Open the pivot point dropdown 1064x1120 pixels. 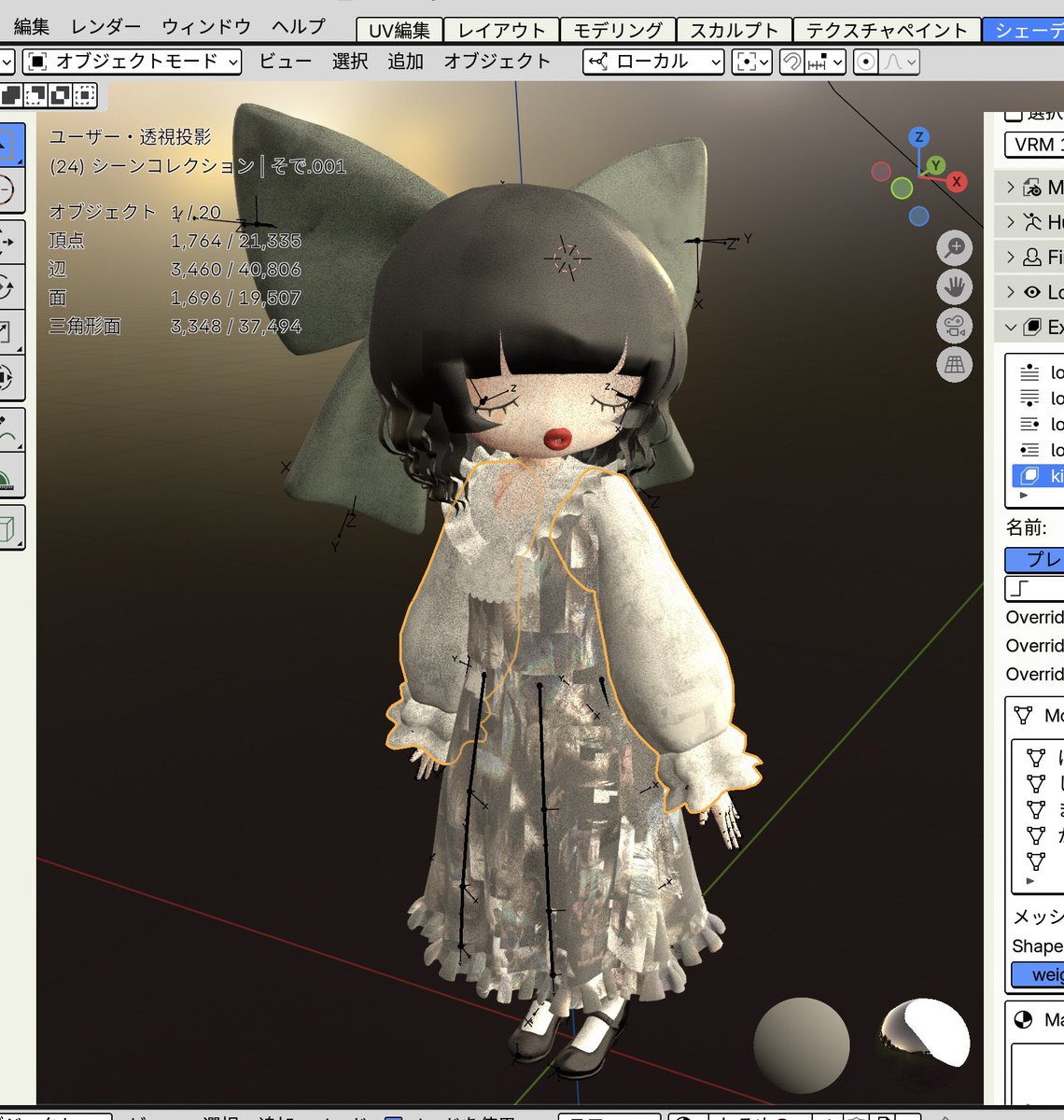(x=752, y=62)
